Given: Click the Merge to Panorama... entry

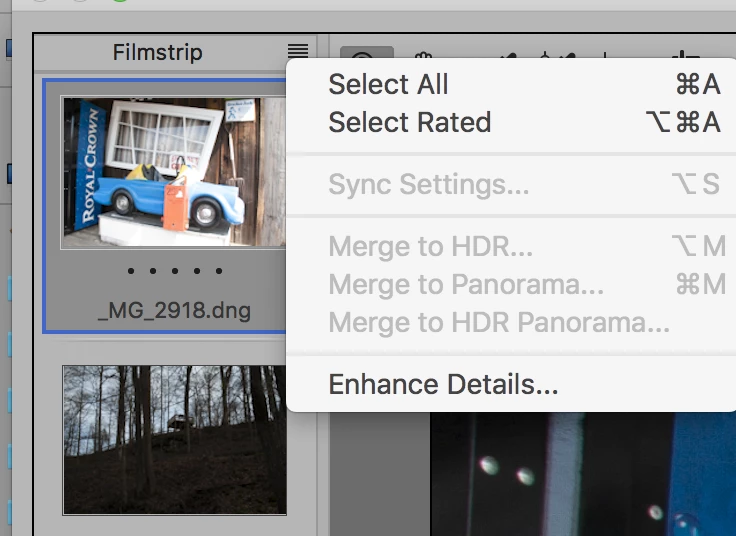Looking at the screenshot, I should pos(512,284).
